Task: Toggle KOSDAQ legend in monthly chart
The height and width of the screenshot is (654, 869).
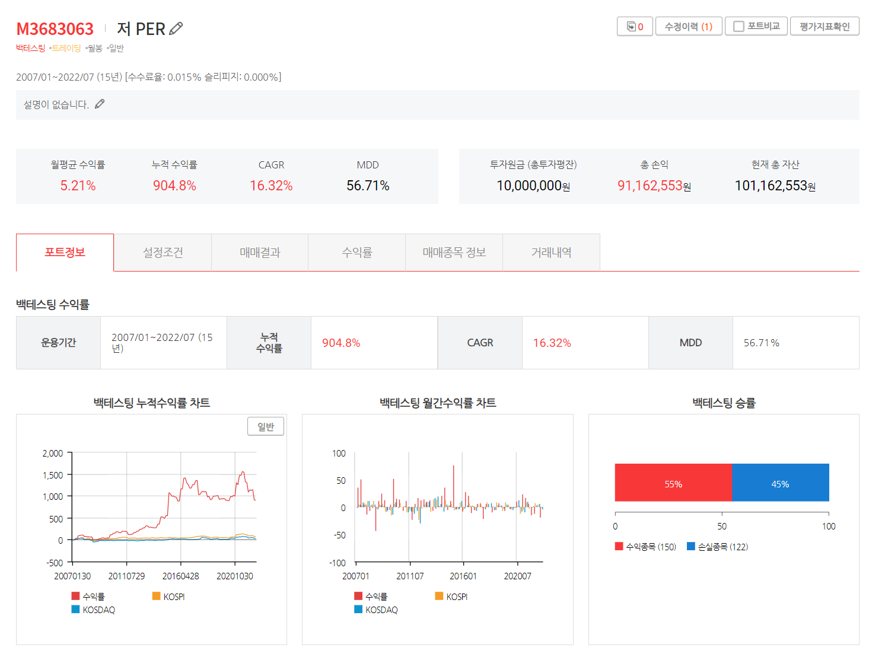Action: [376, 610]
